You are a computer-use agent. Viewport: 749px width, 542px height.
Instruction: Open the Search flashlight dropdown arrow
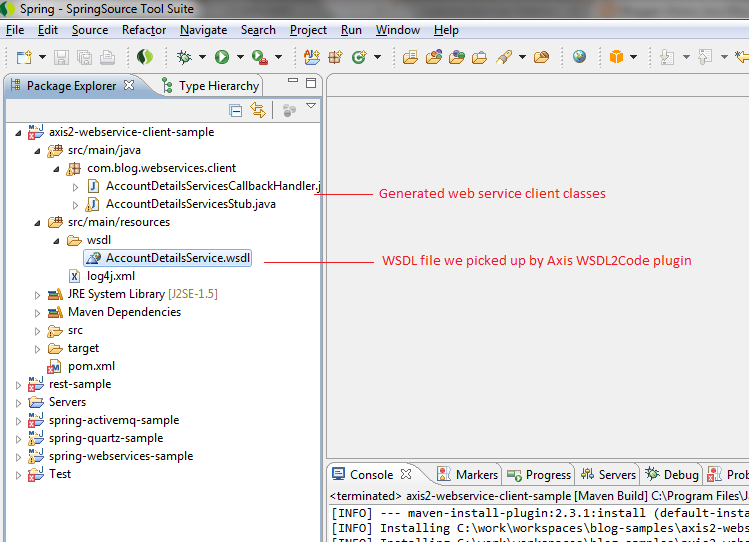523,57
